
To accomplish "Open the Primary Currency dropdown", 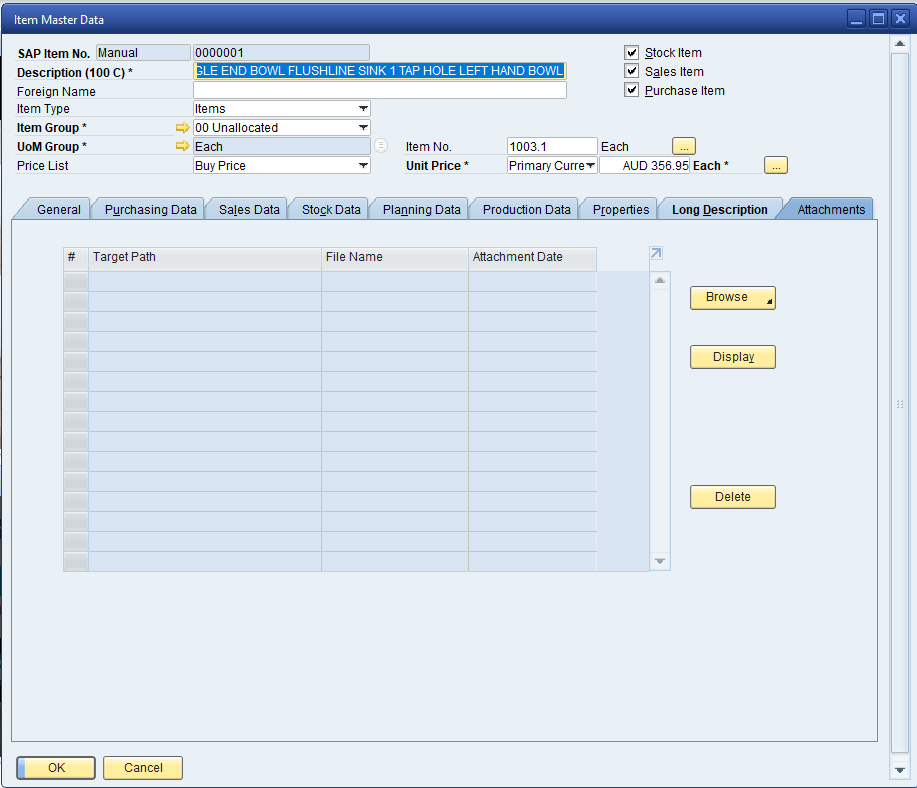I will pyautogui.click(x=590, y=166).
